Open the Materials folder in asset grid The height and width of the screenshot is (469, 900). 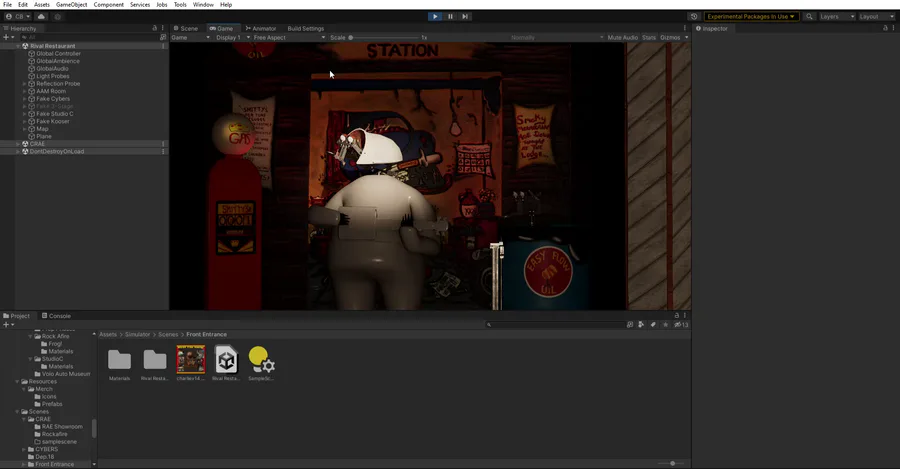(x=119, y=364)
